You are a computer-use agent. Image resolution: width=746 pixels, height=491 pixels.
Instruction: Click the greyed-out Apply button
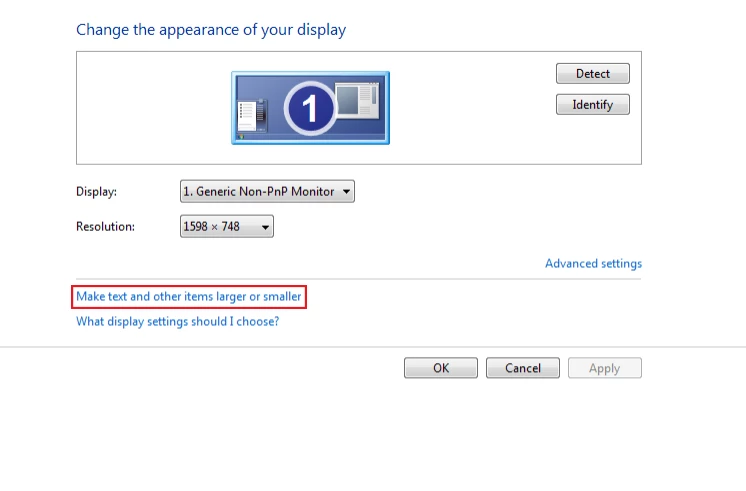(x=604, y=368)
